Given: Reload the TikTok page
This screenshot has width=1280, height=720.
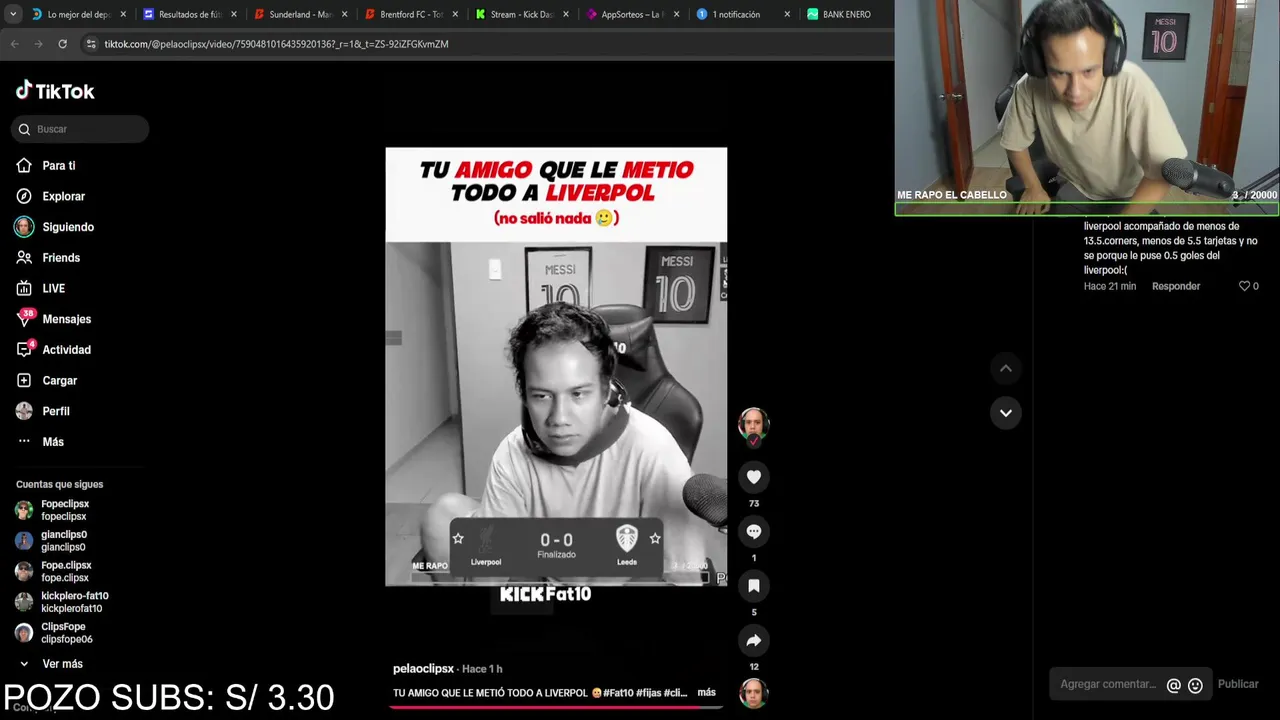Looking at the screenshot, I should pyautogui.click(x=62, y=44).
